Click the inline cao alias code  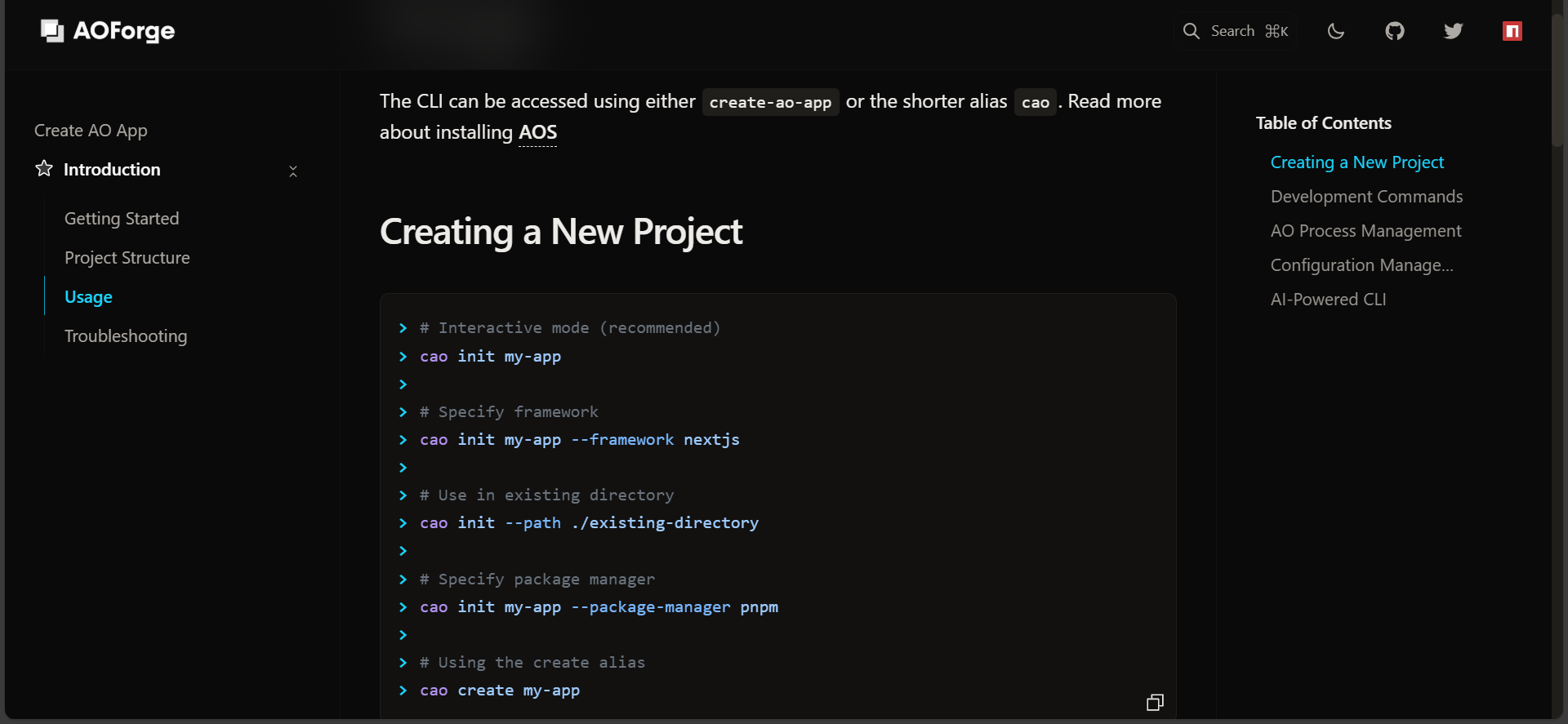pos(1035,102)
